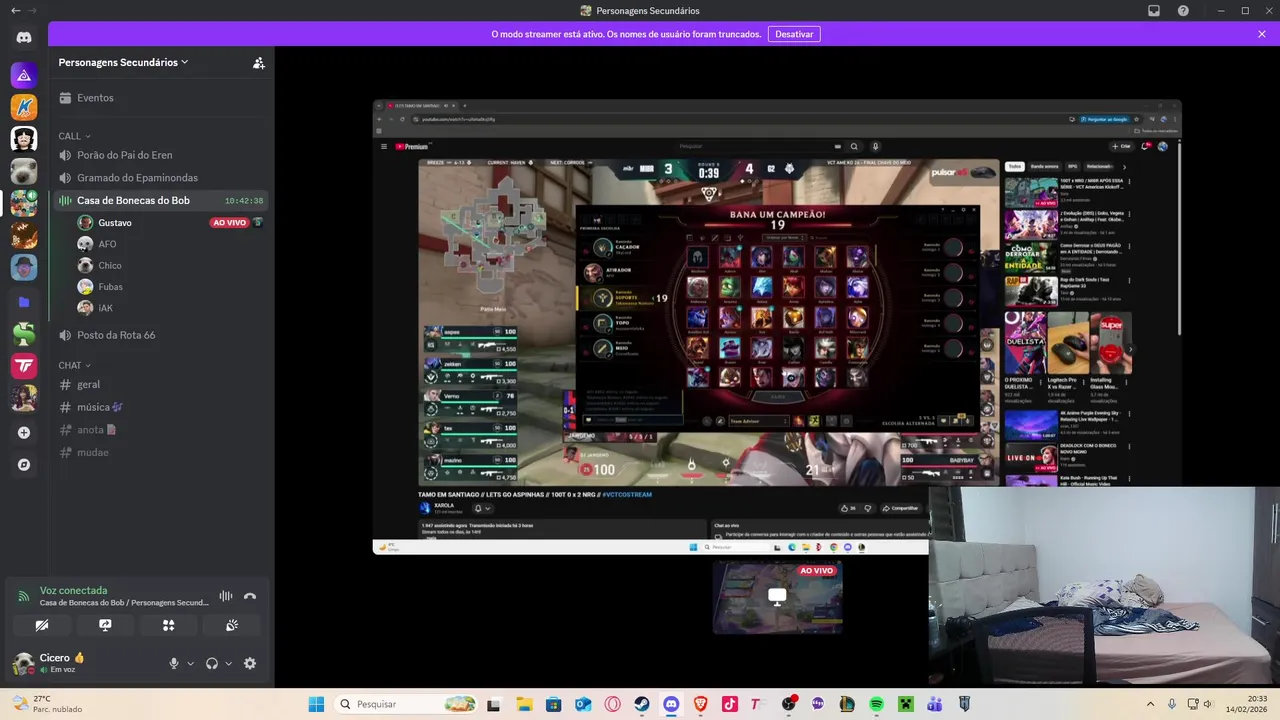Open Discord help icon in title bar
The width and height of the screenshot is (1280, 720).
1183,10
